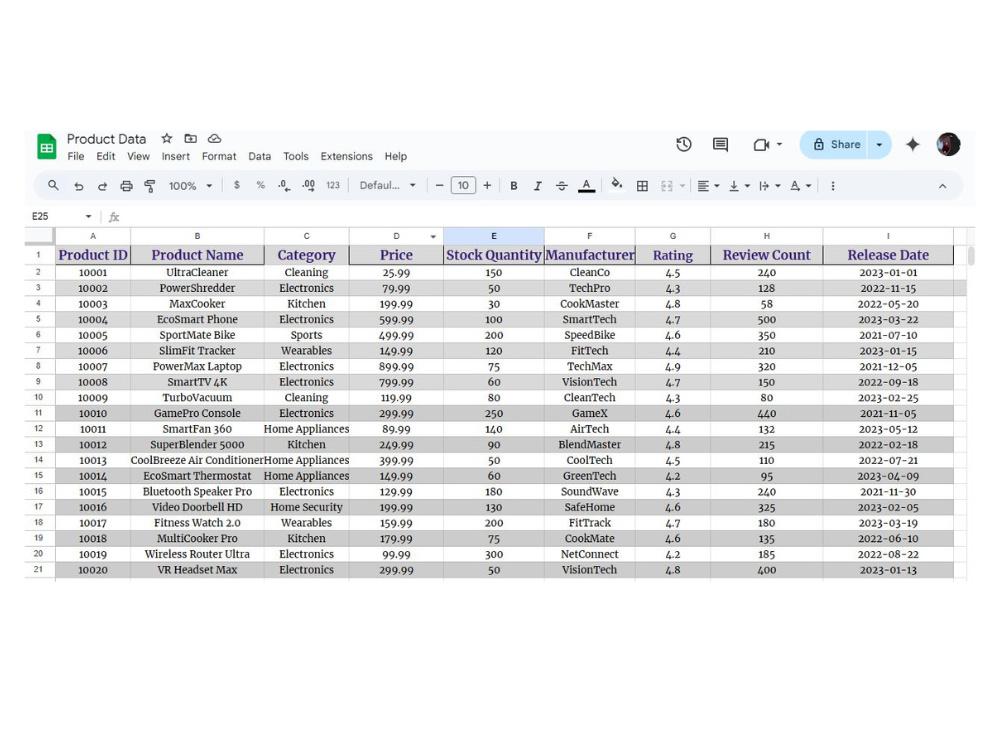Image resolution: width=1000 pixels, height=750 pixels.
Task: Open the File menu
Action: pyautogui.click(x=76, y=156)
